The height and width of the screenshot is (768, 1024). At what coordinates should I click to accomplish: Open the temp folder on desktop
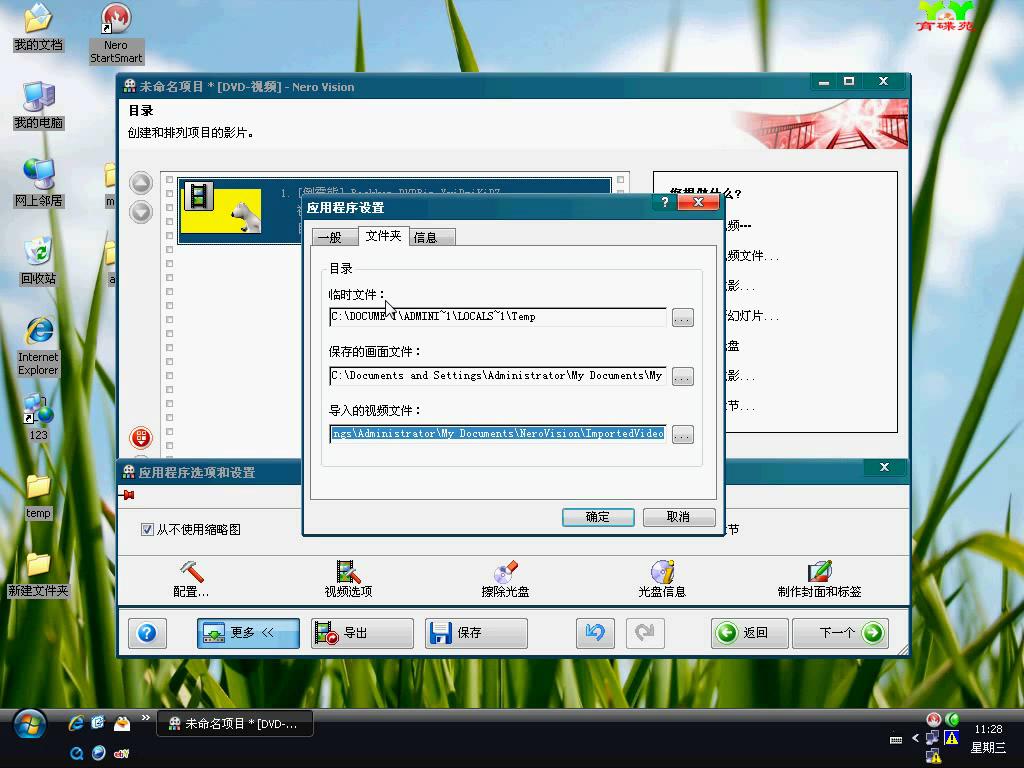(39, 496)
